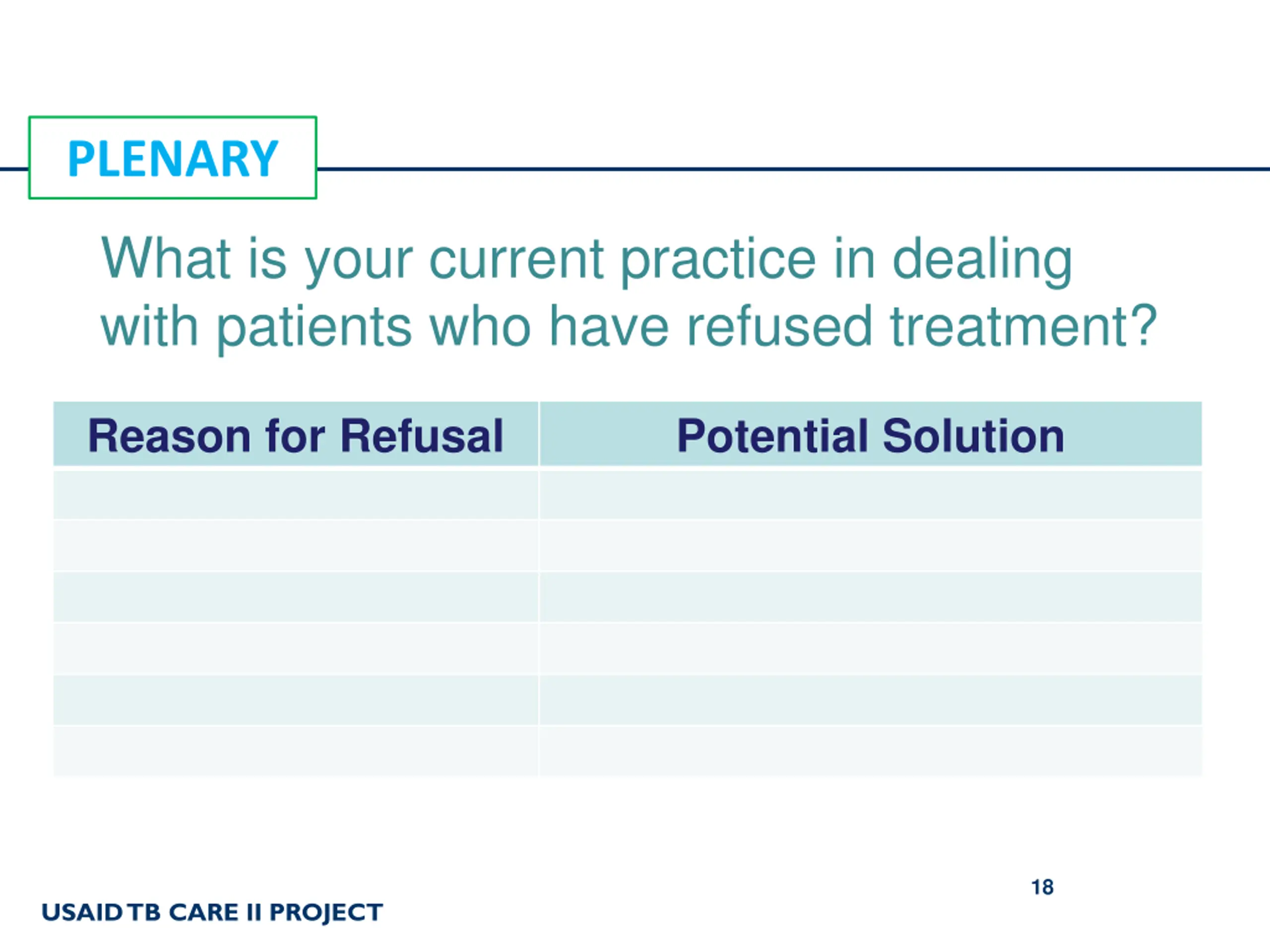Click second row Reason for Refusal cell

point(296,545)
